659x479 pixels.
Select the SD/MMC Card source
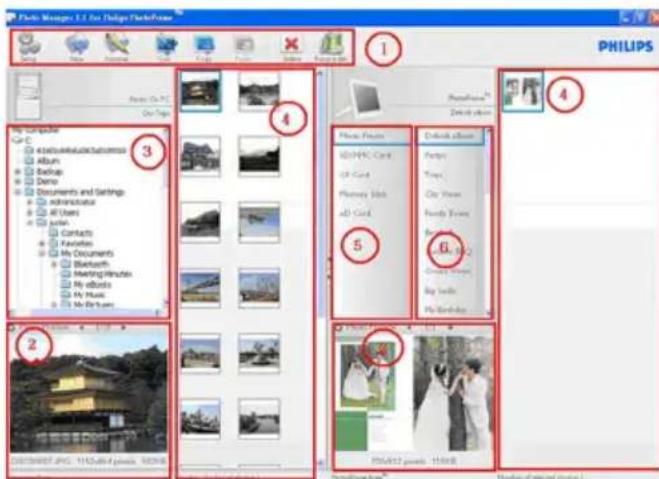click(x=366, y=155)
